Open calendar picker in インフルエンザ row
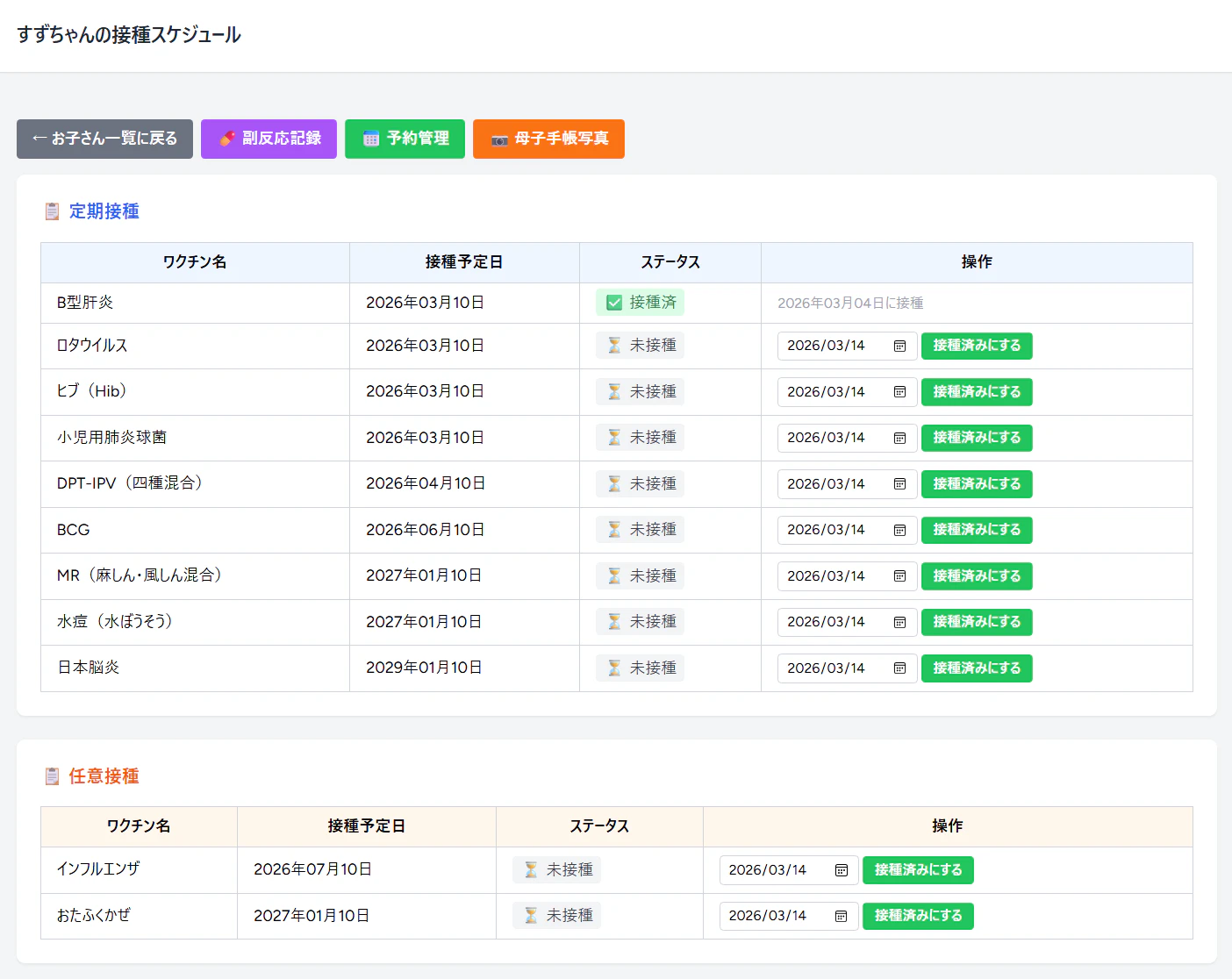 [841, 870]
